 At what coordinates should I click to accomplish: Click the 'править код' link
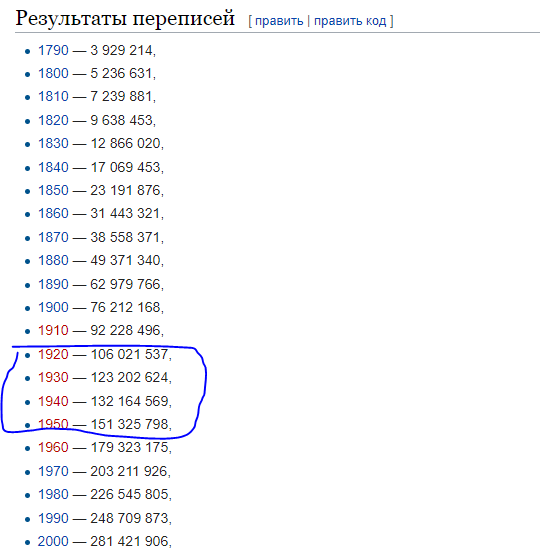[x=350, y=21]
